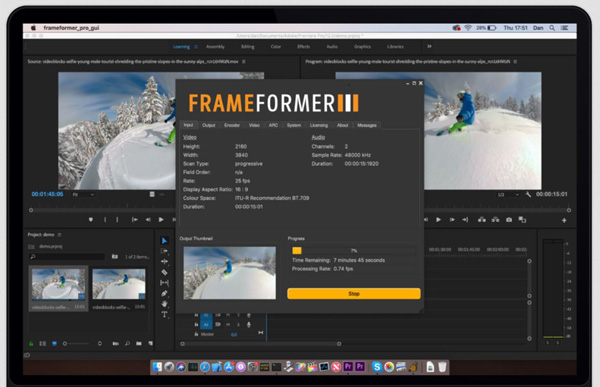
Task: Open Comparison View in Program monitor
Action: click(522, 220)
